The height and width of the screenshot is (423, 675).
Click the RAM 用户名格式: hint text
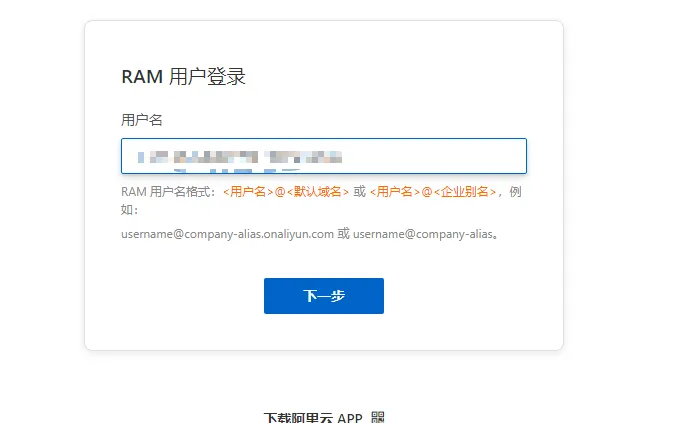pos(168,191)
